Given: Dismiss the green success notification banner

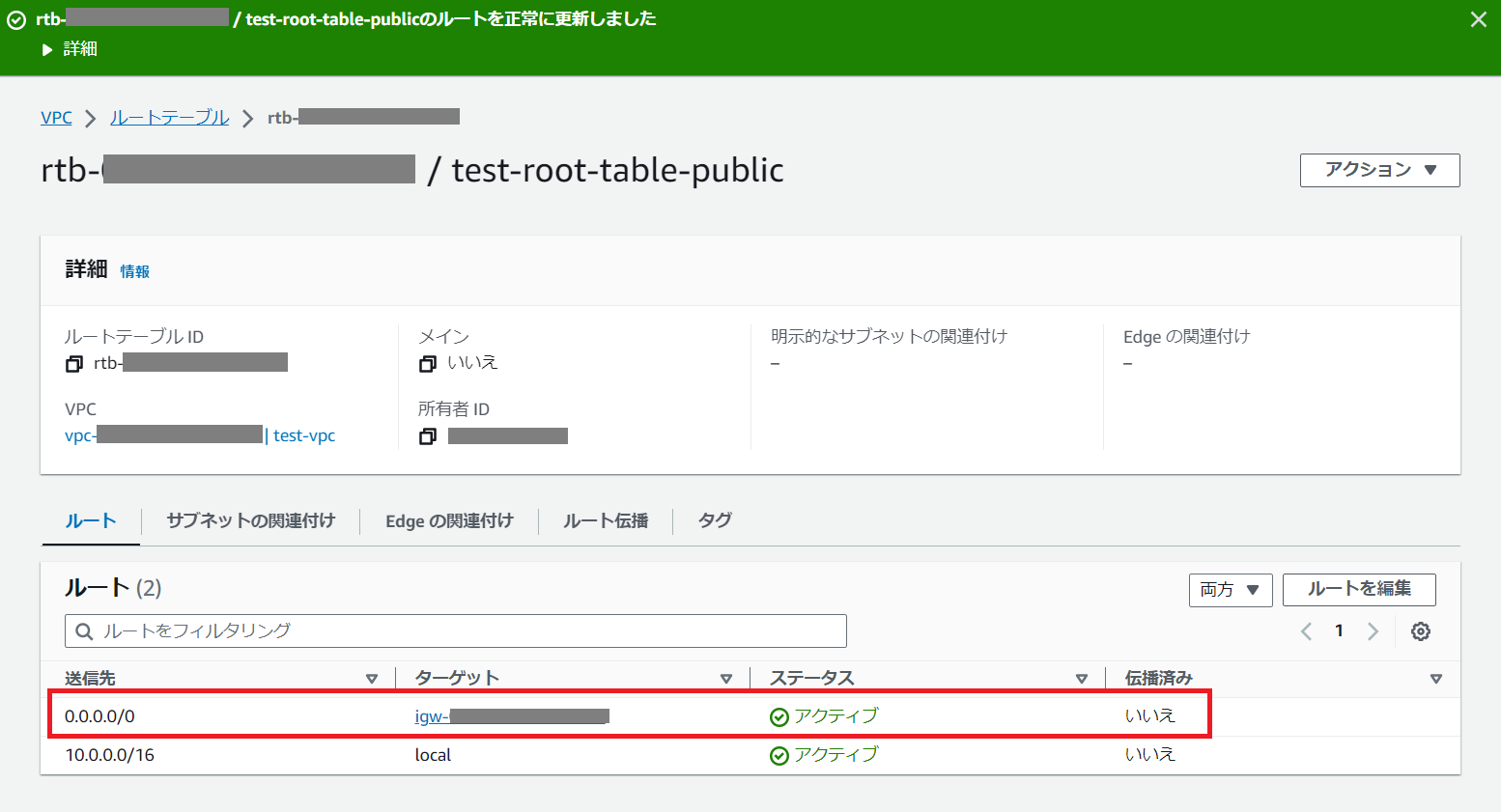Looking at the screenshot, I should pyautogui.click(x=1478, y=19).
